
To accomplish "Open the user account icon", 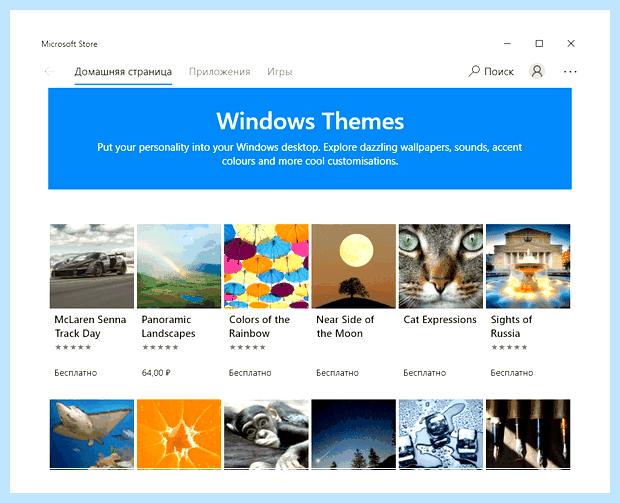I will 537,71.
